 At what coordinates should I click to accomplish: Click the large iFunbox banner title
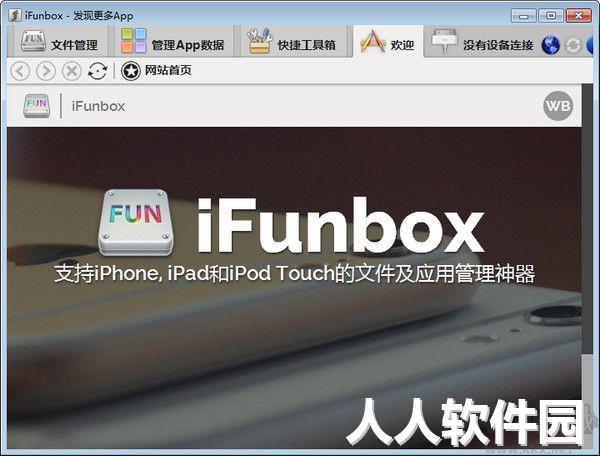341,225
